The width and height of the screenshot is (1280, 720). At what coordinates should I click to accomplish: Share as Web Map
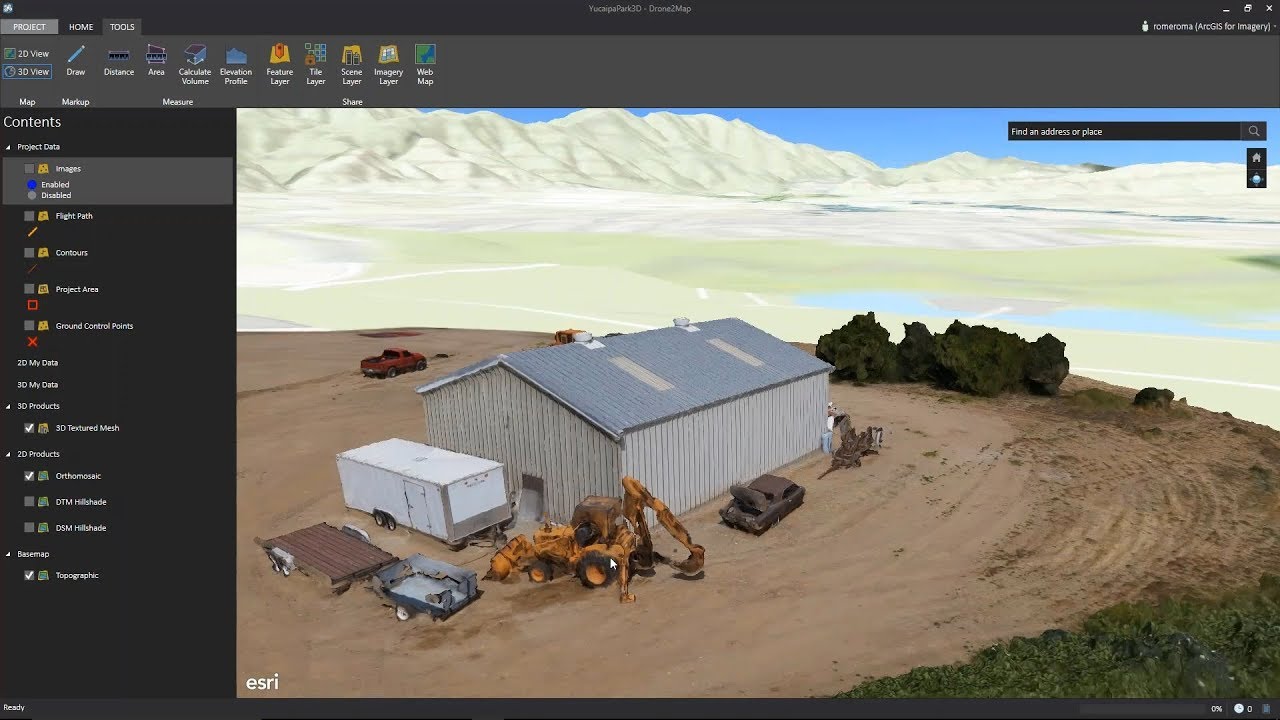[x=425, y=64]
